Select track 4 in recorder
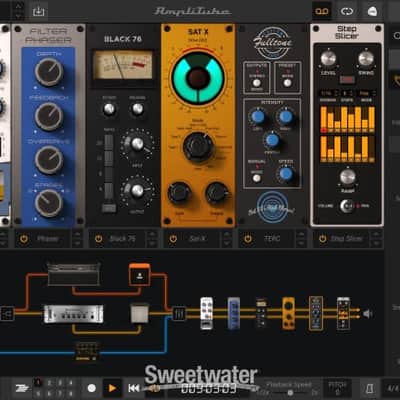Viewport: 400px width, 400px height. coord(71,383)
